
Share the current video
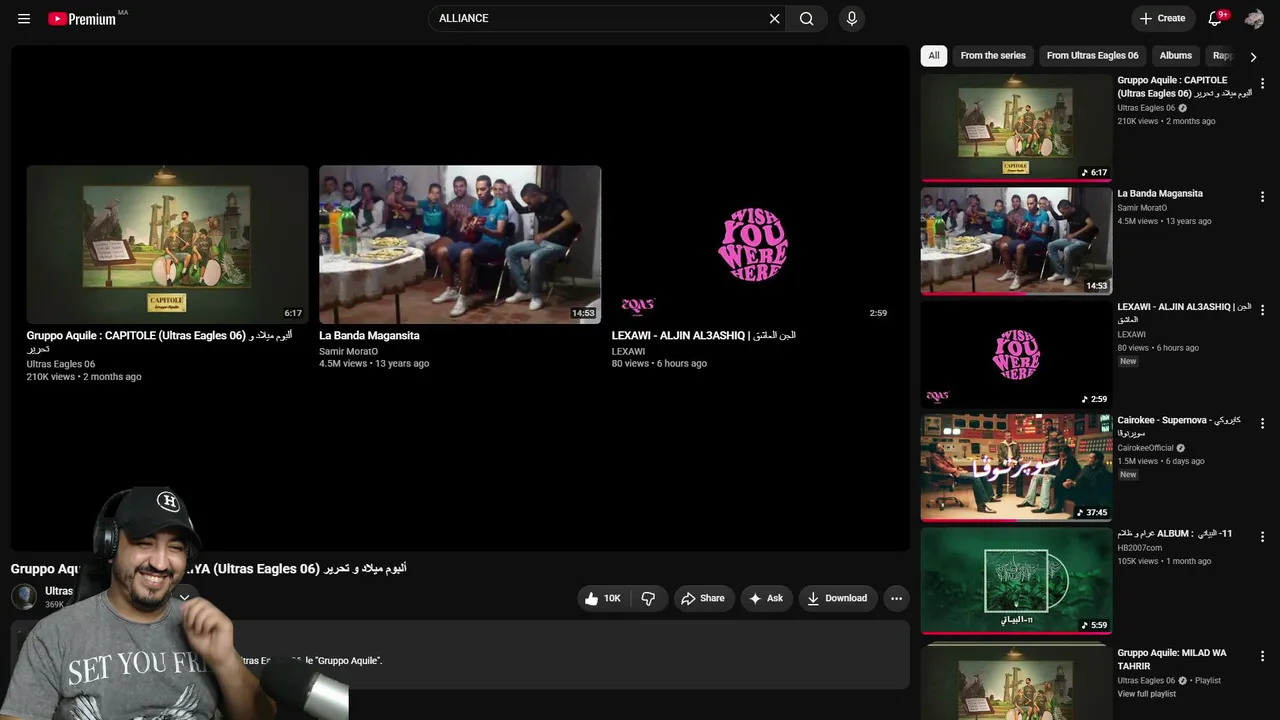pyautogui.click(x=703, y=598)
